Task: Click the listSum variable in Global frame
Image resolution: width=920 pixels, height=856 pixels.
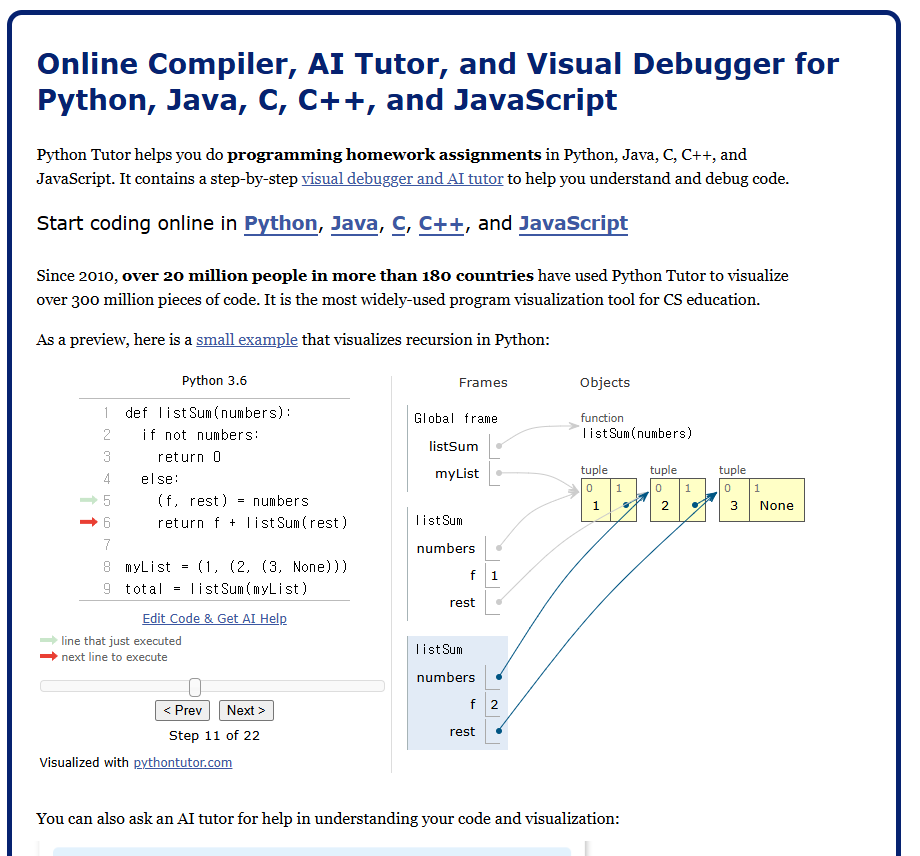Action: pyautogui.click(x=454, y=446)
